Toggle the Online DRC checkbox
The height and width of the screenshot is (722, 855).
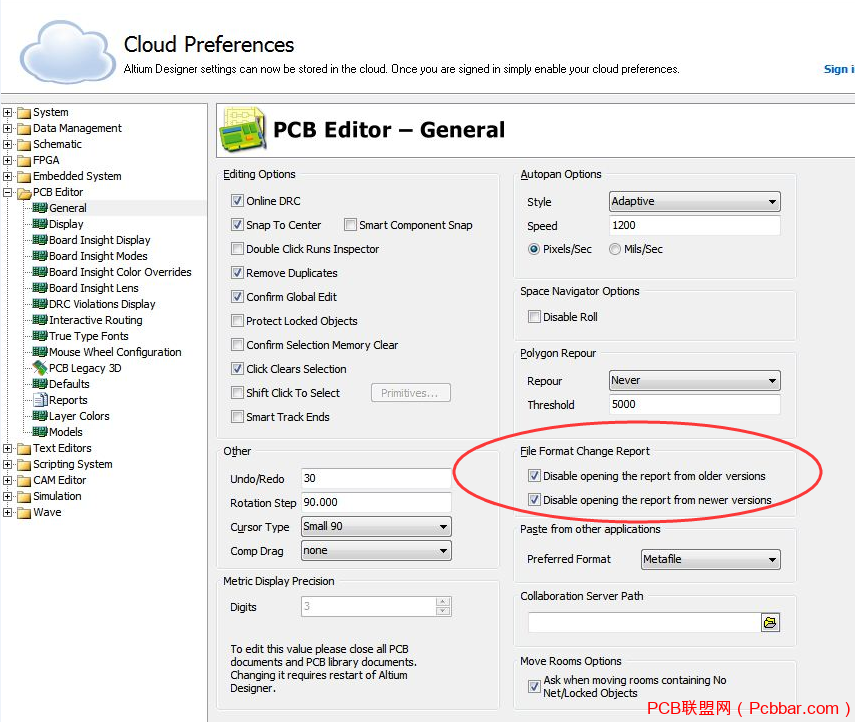237,201
